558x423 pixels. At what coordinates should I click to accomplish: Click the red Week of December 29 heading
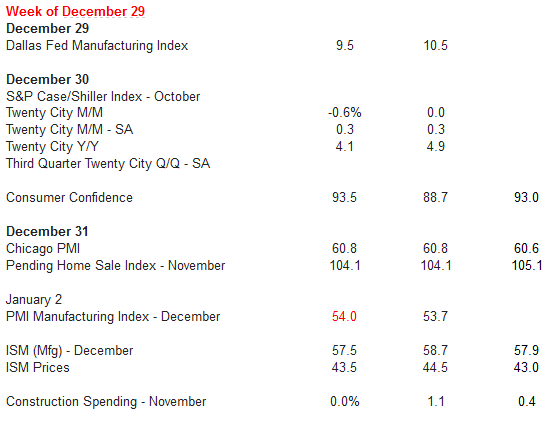point(75,11)
